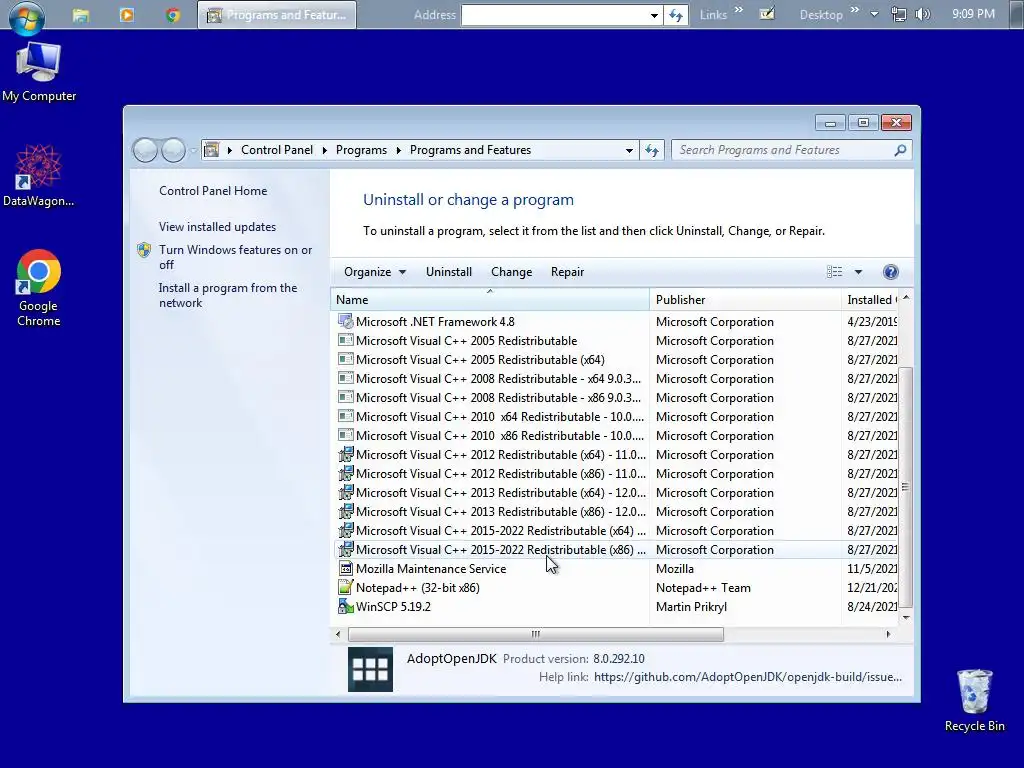The width and height of the screenshot is (1024, 768).
Task: Expand the breadcrumb arrow after Programs
Action: point(398,150)
